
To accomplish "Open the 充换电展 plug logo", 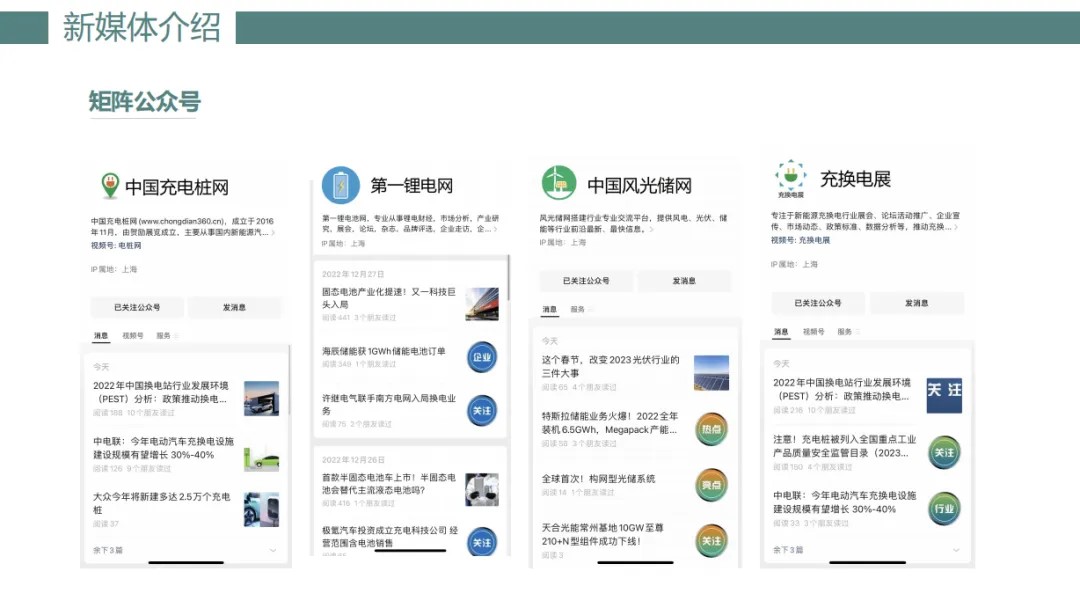I will [x=791, y=178].
